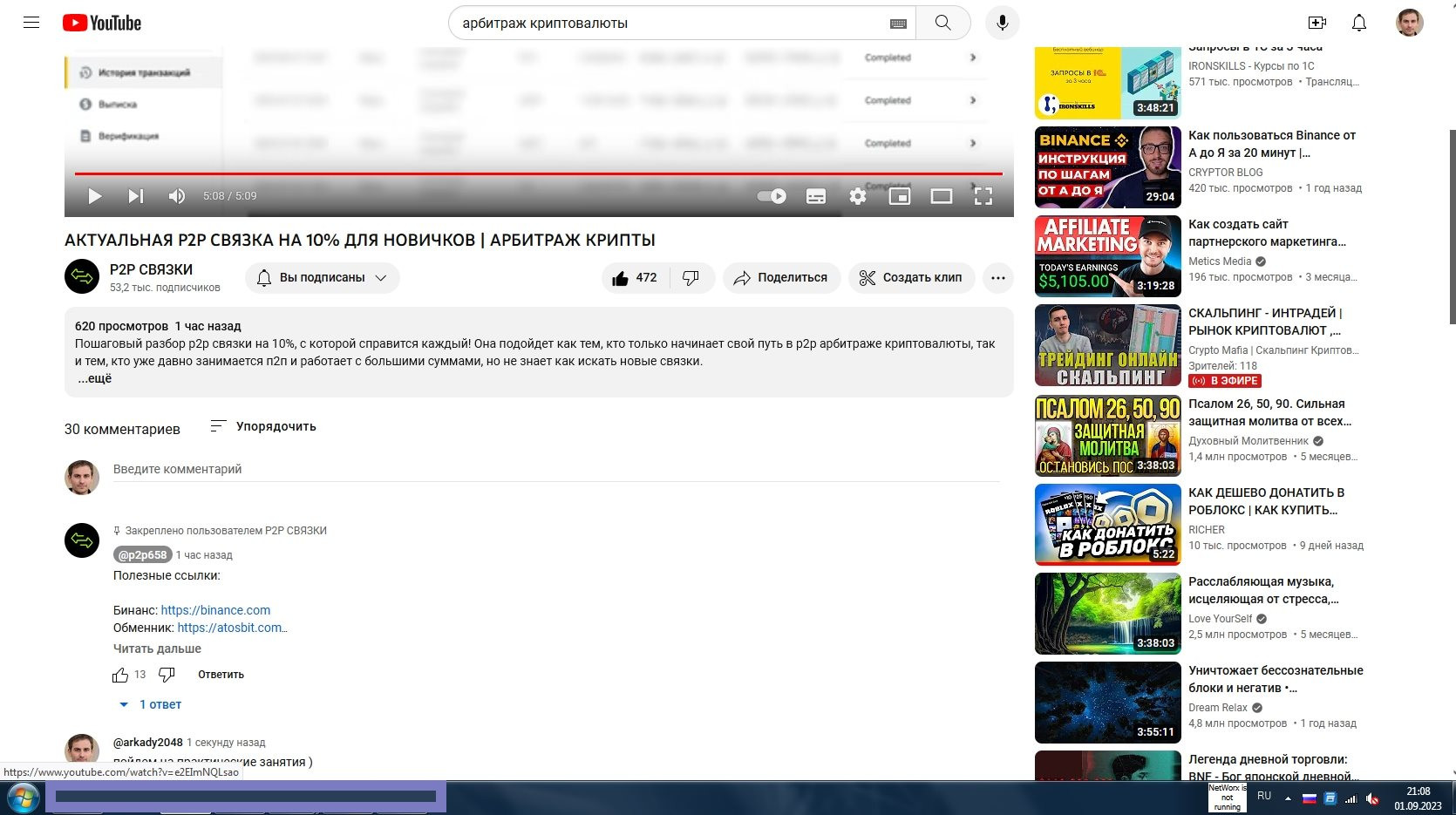The image size is (1456, 815).
Task: Click the tray volume speaker icon
Action: (x=1372, y=798)
